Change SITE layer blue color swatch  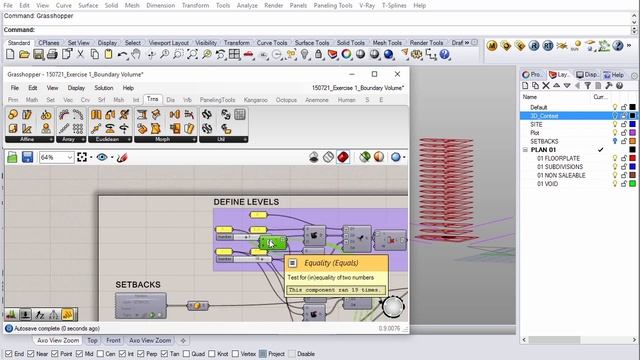[632, 124]
